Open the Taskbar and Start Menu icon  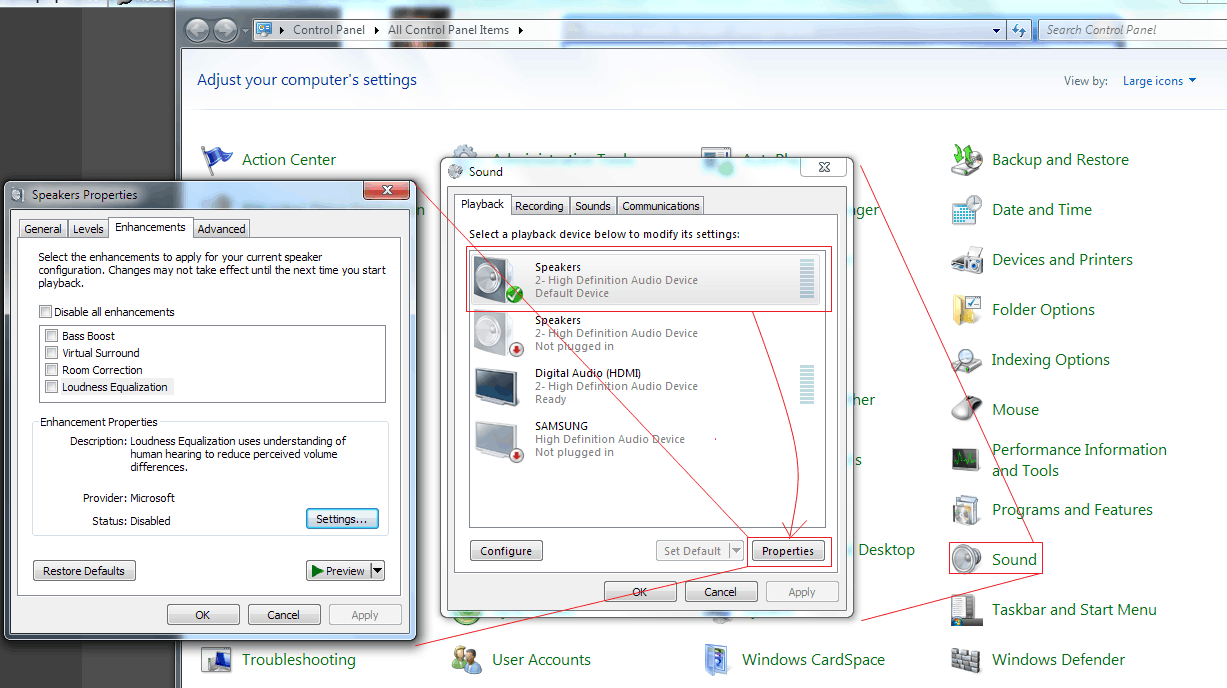tap(967, 610)
